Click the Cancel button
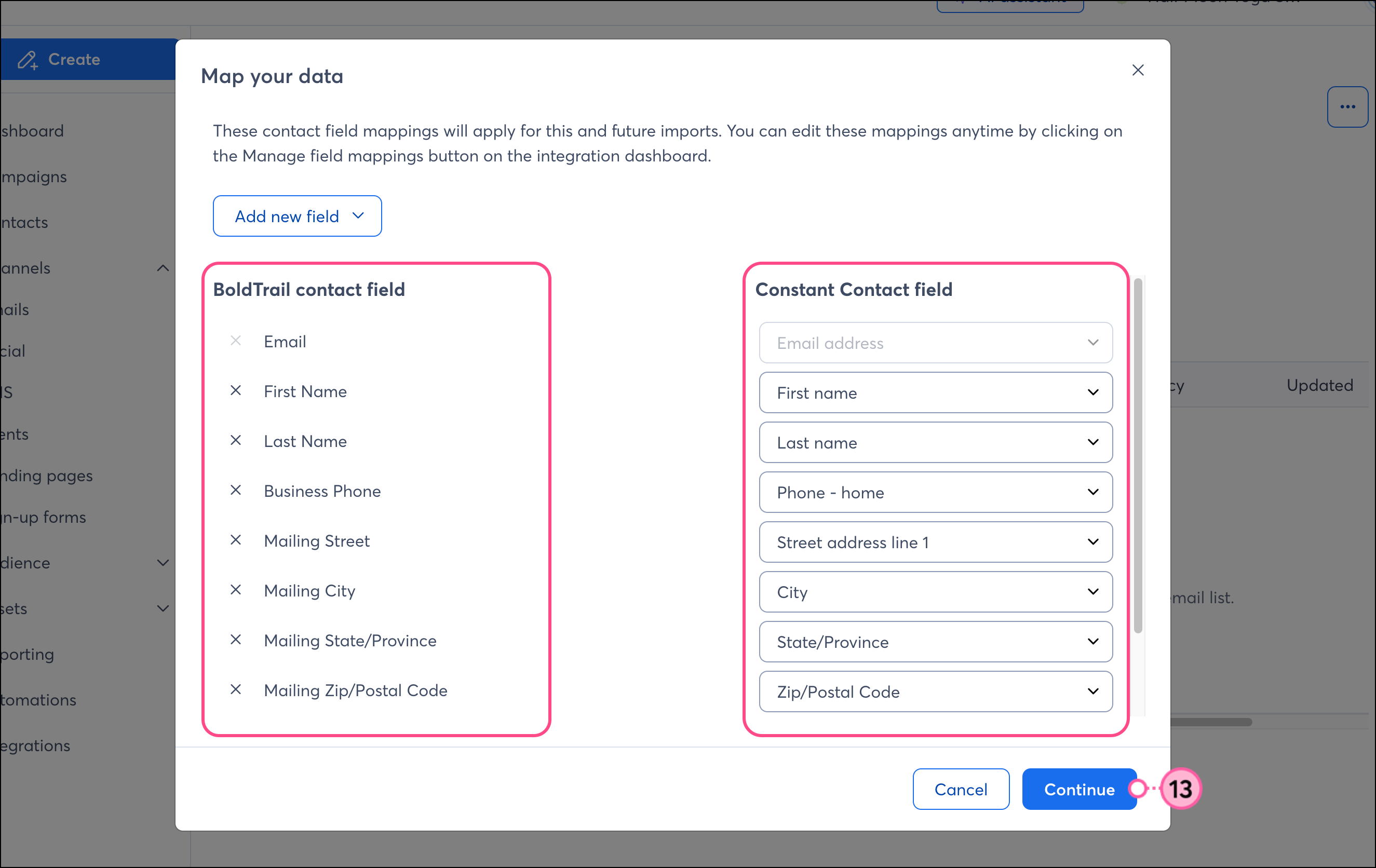The height and width of the screenshot is (868, 1376). tap(961, 789)
